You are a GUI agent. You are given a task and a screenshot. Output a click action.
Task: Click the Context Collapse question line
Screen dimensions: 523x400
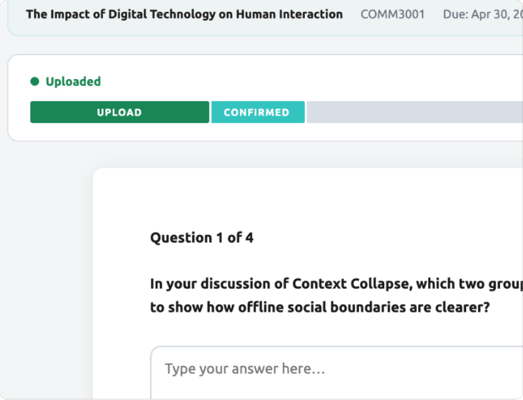point(336,284)
